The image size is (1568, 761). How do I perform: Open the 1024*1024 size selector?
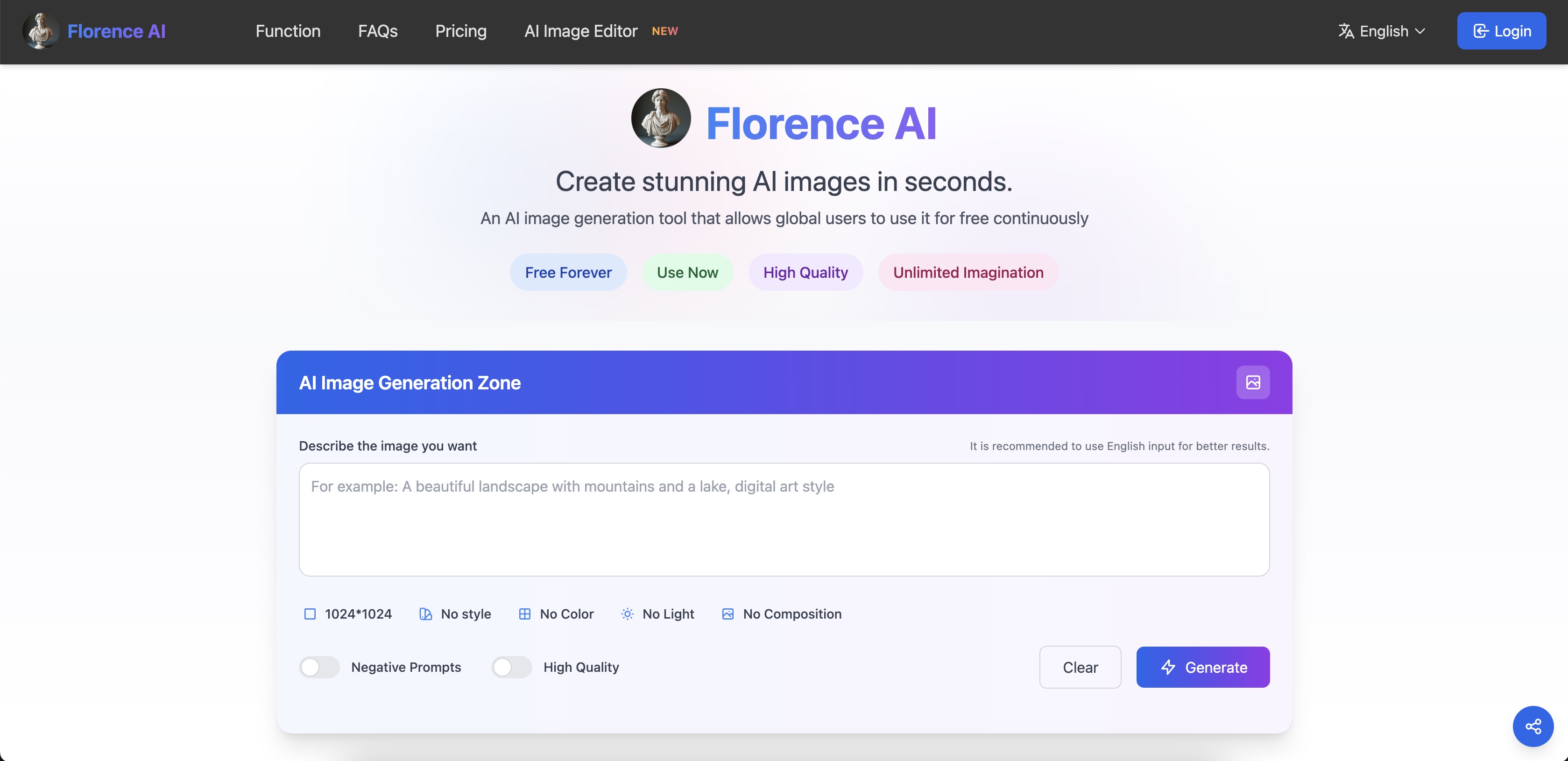[347, 613]
